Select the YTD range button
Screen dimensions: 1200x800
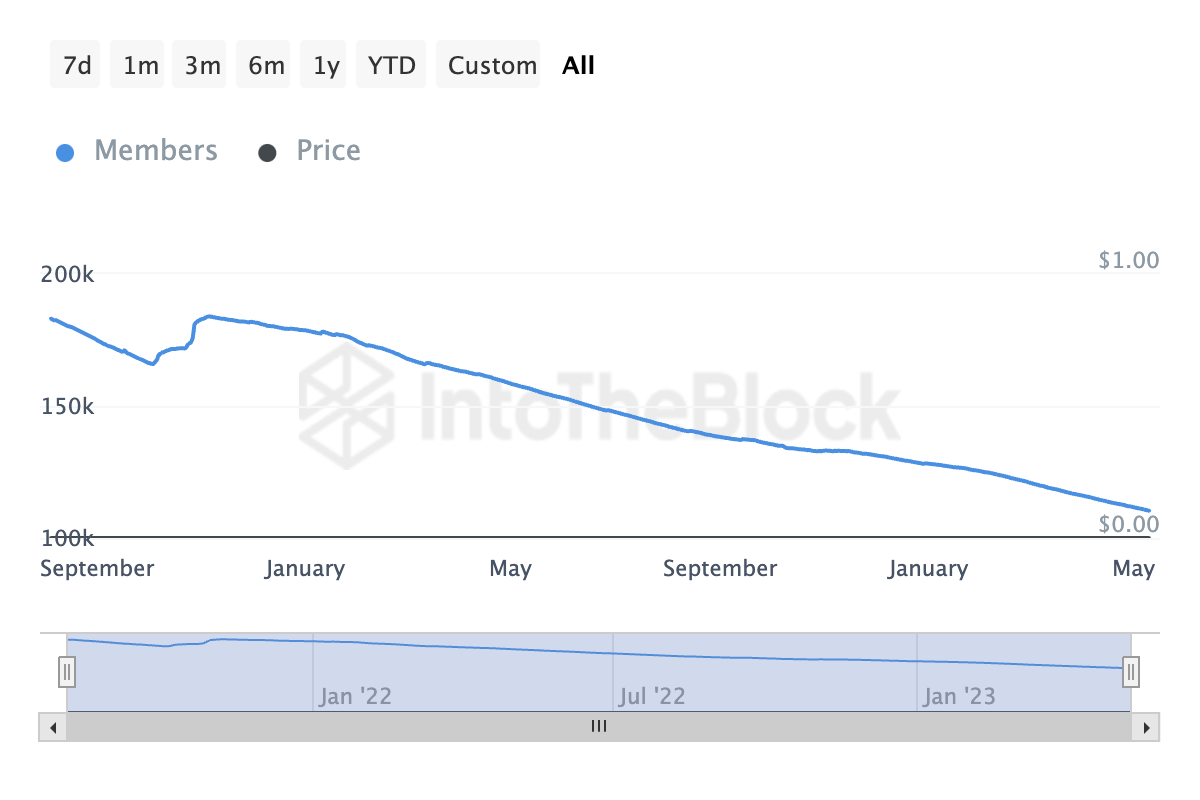[392, 66]
